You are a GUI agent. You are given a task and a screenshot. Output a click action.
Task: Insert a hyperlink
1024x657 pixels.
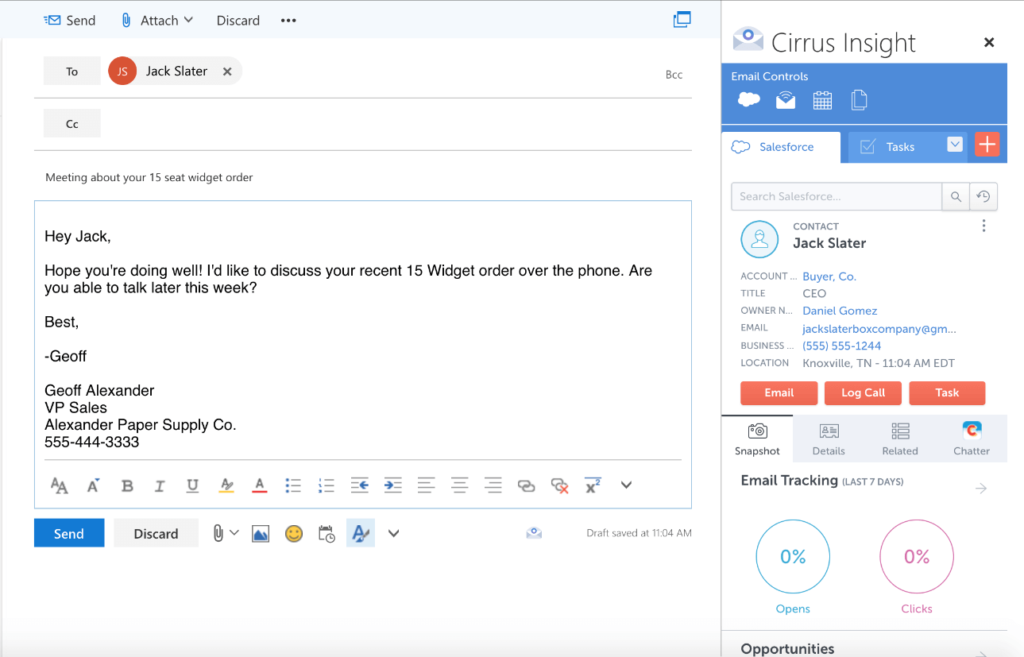click(x=526, y=486)
